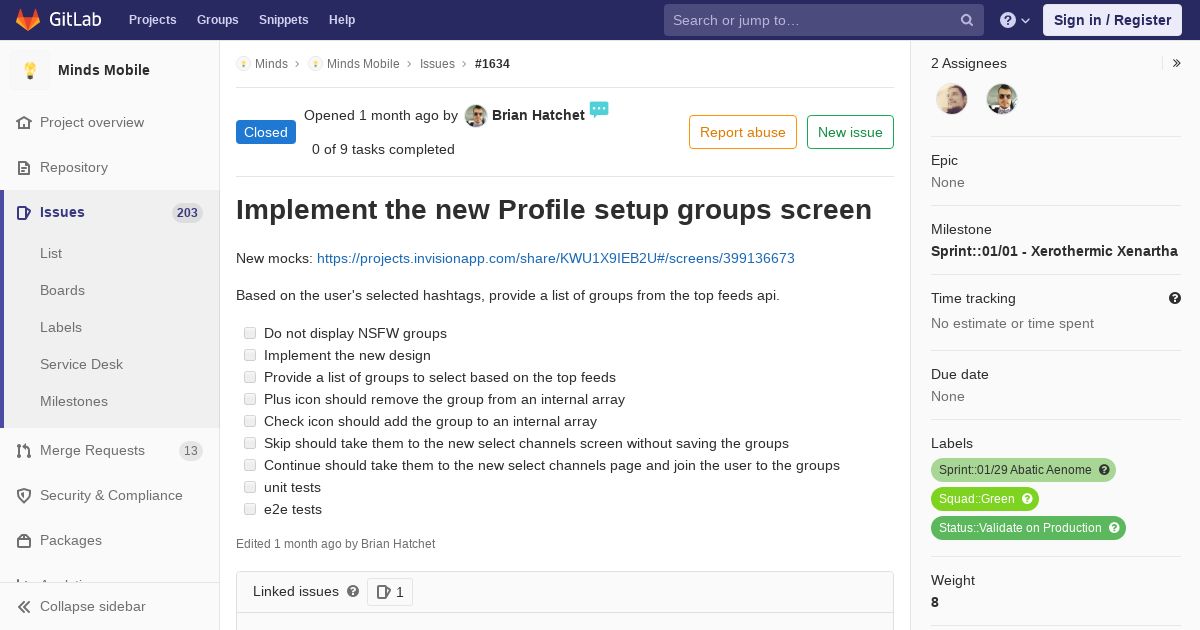This screenshot has width=1200, height=630.
Task: Open the Groups menu in top bar
Action: point(217,20)
